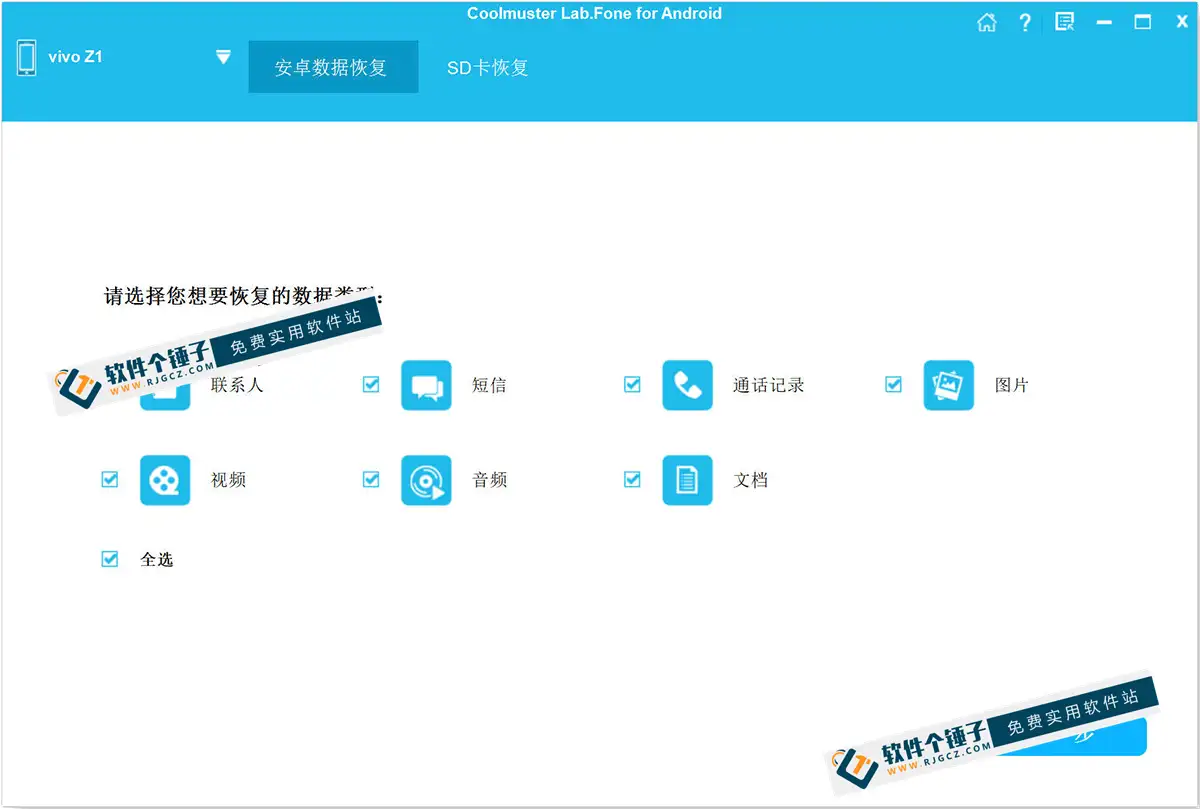
Task: Open the home screen via the house icon
Action: click(x=987, y=21)
